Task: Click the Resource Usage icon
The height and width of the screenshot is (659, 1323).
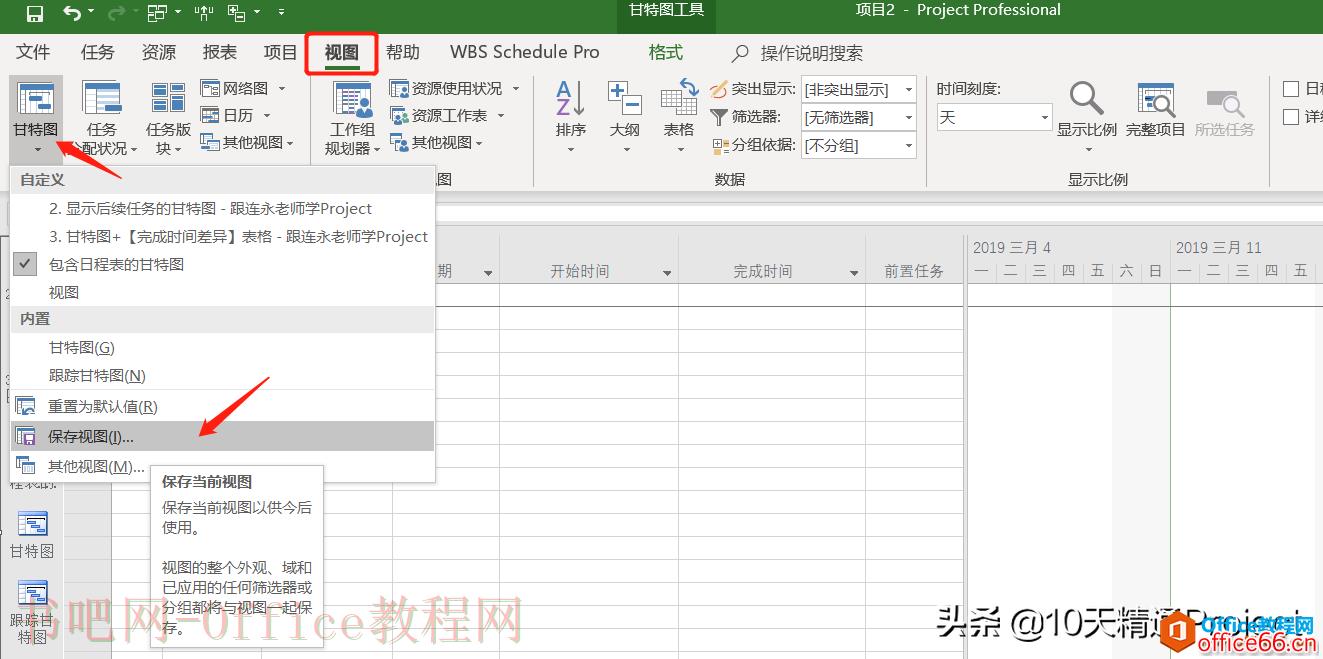Action: coord(399,89)
